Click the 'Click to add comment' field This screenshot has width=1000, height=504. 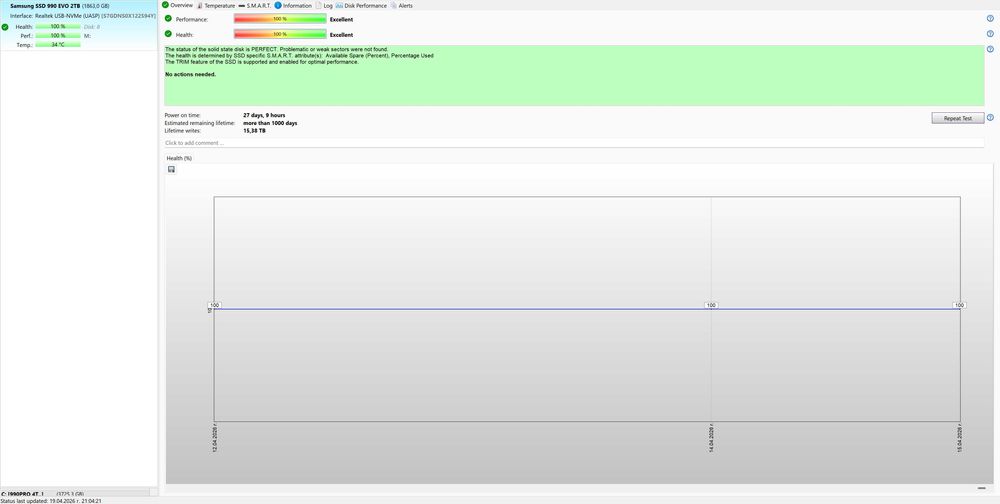click(x=574, y=143)
